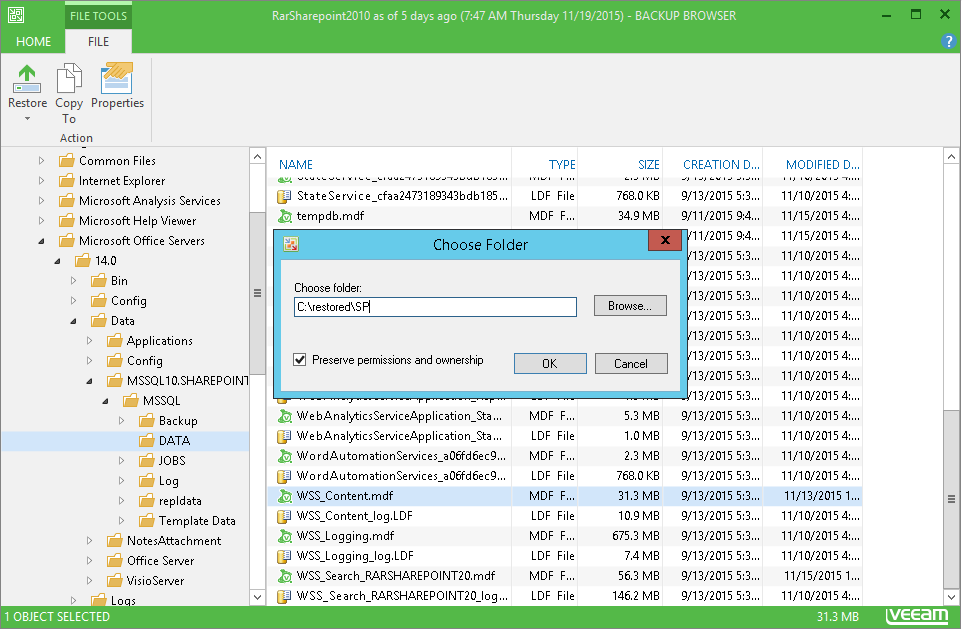Click the tempdb.mdf file icon

[284, 216]
